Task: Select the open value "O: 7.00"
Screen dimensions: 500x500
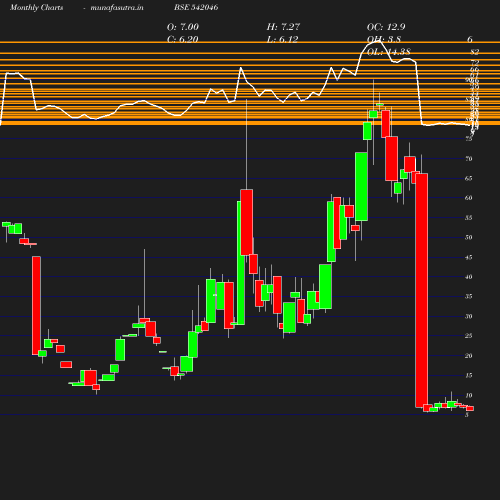Action: pos(183,27)
